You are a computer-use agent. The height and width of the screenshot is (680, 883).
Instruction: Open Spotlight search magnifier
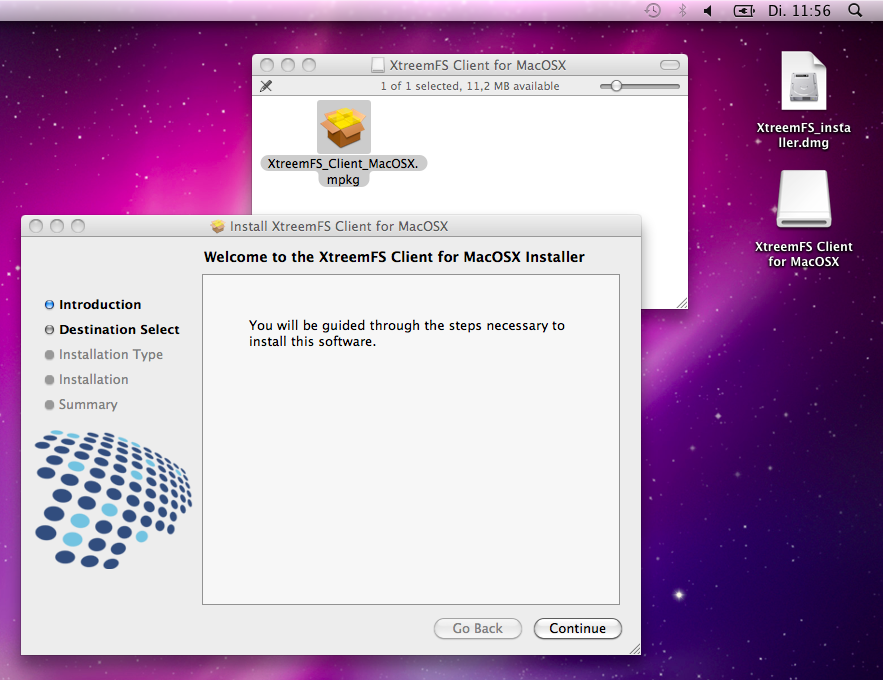(x=855, y=10)
